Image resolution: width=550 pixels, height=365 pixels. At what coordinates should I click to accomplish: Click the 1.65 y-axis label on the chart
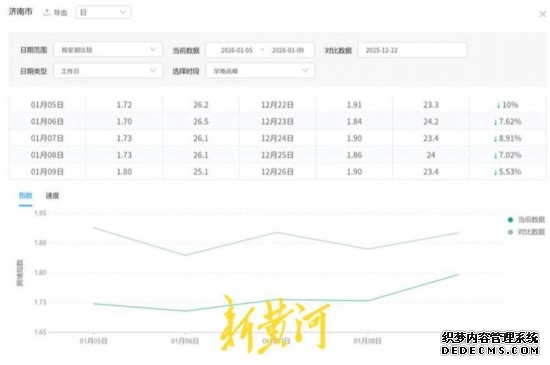[40, 332]
